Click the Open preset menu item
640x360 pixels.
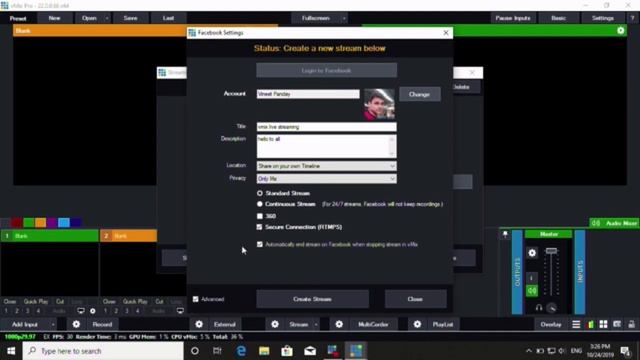(x=89, y=18)
